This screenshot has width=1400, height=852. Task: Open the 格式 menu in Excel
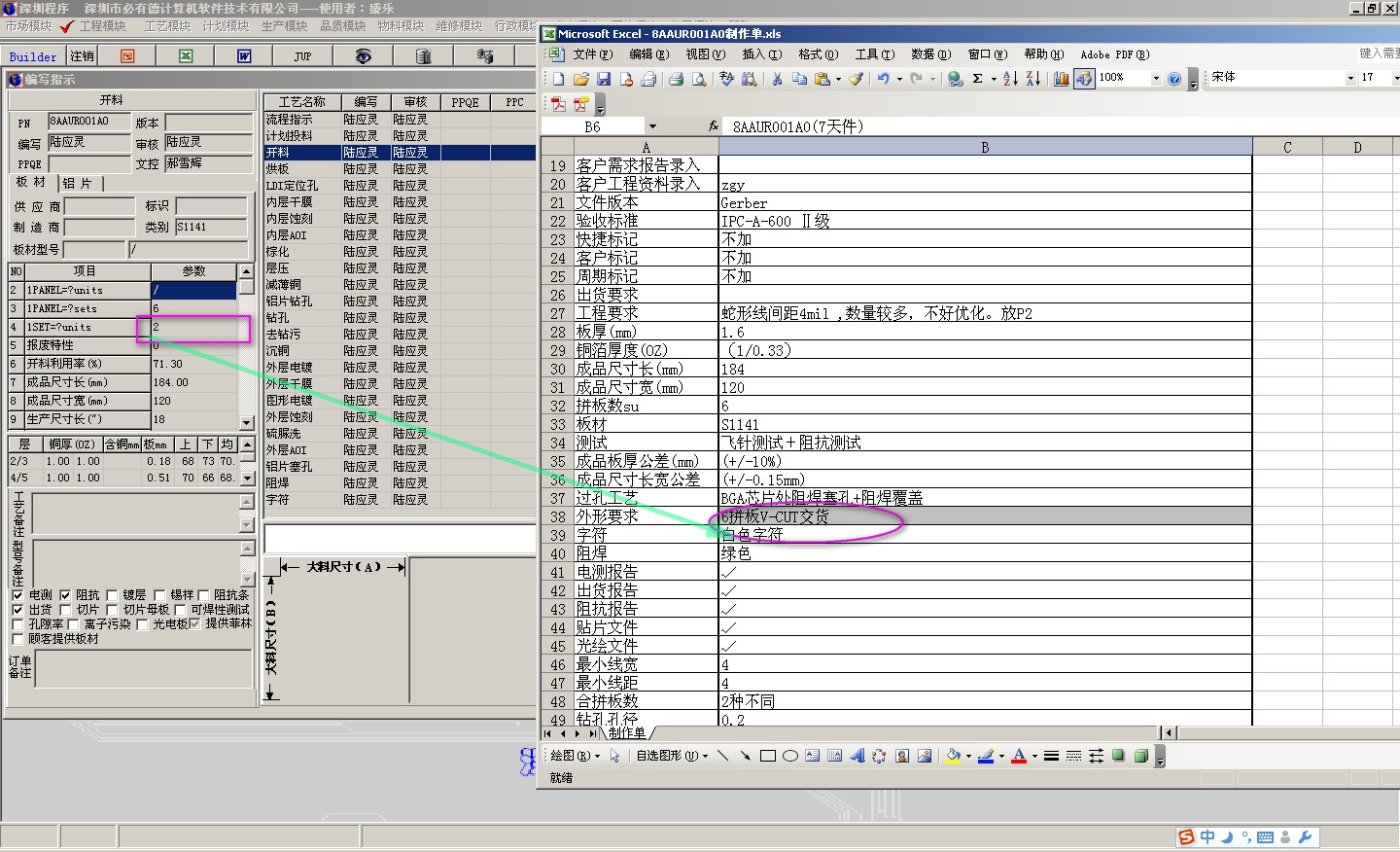click(818, 54)
